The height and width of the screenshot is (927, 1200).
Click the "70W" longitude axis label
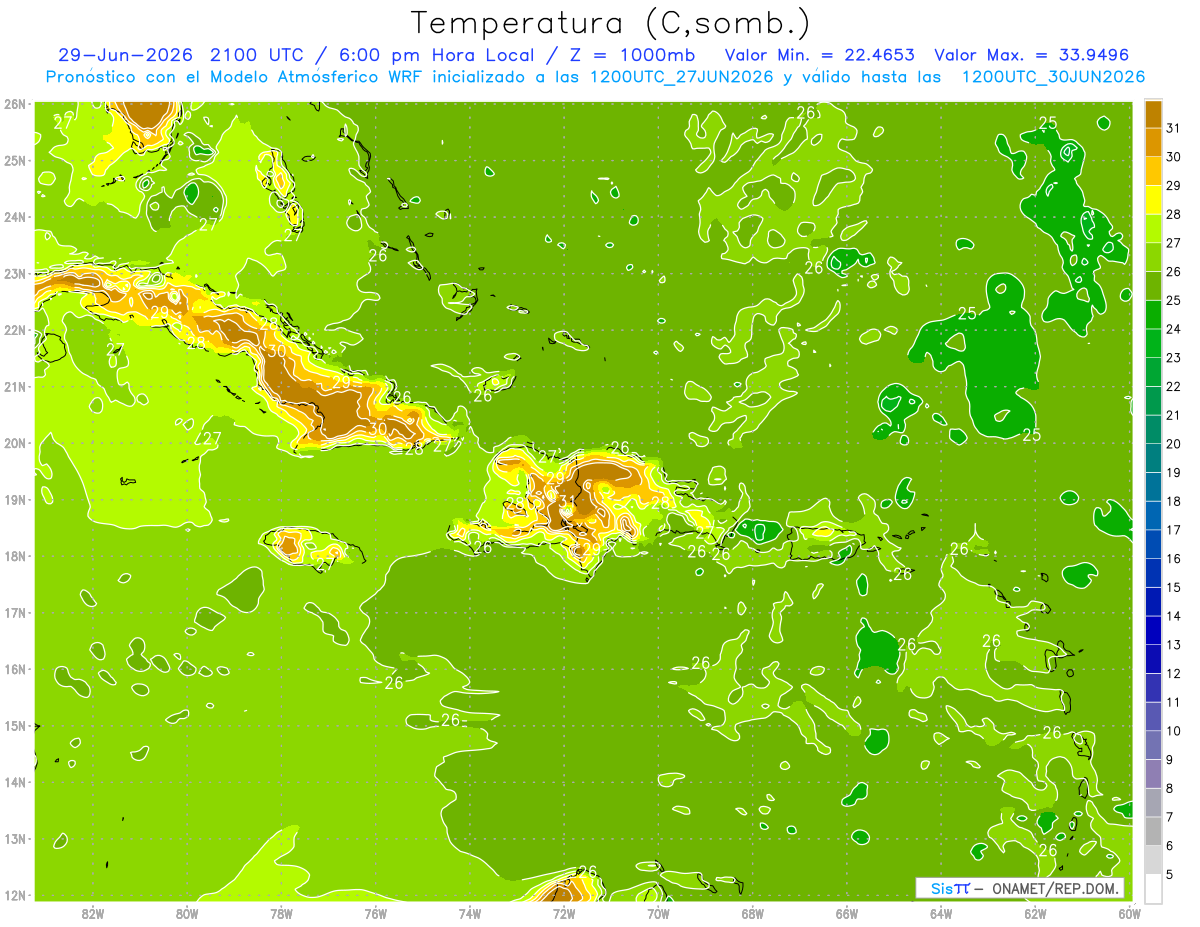point(658,912)
